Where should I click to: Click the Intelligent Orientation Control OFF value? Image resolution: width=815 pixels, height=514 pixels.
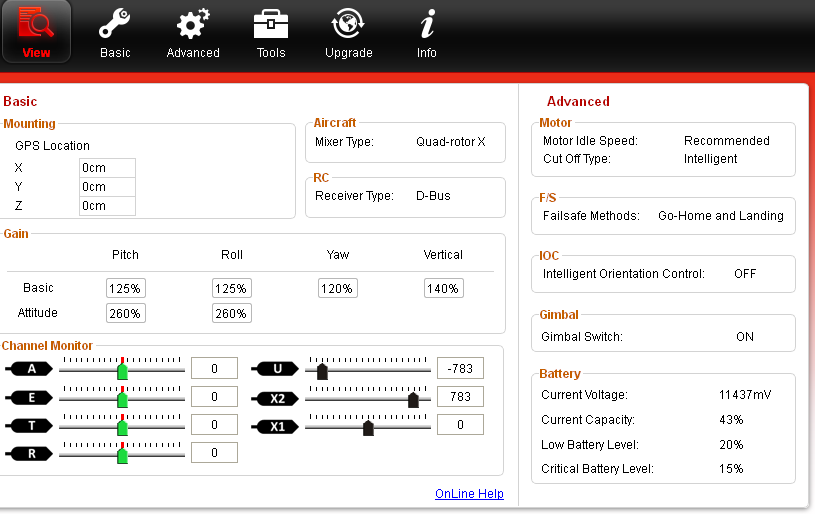click(x=745, y=274)
